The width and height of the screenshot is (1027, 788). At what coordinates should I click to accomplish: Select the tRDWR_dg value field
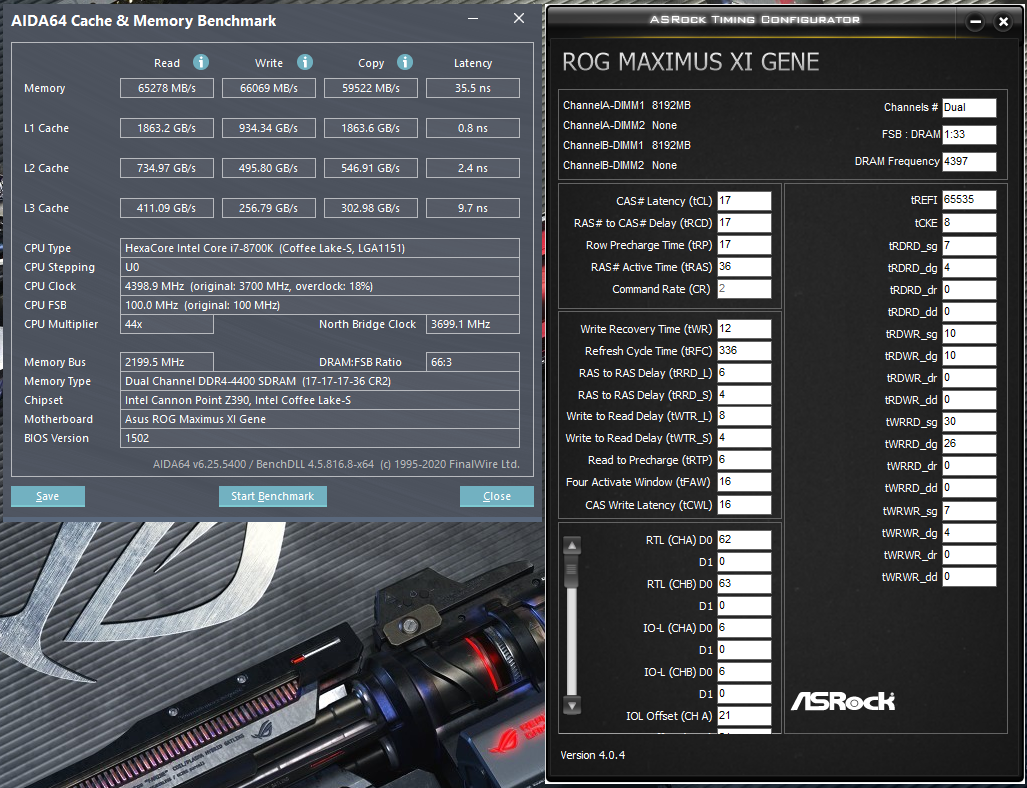coord(969,356)
